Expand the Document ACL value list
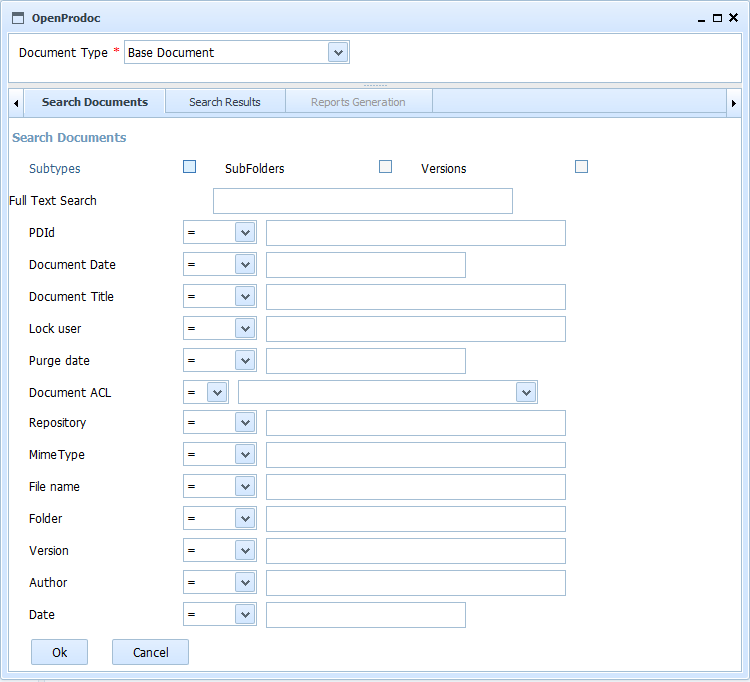Image resolution: width=750 pixels, height=682 pixels. point(526,392)
